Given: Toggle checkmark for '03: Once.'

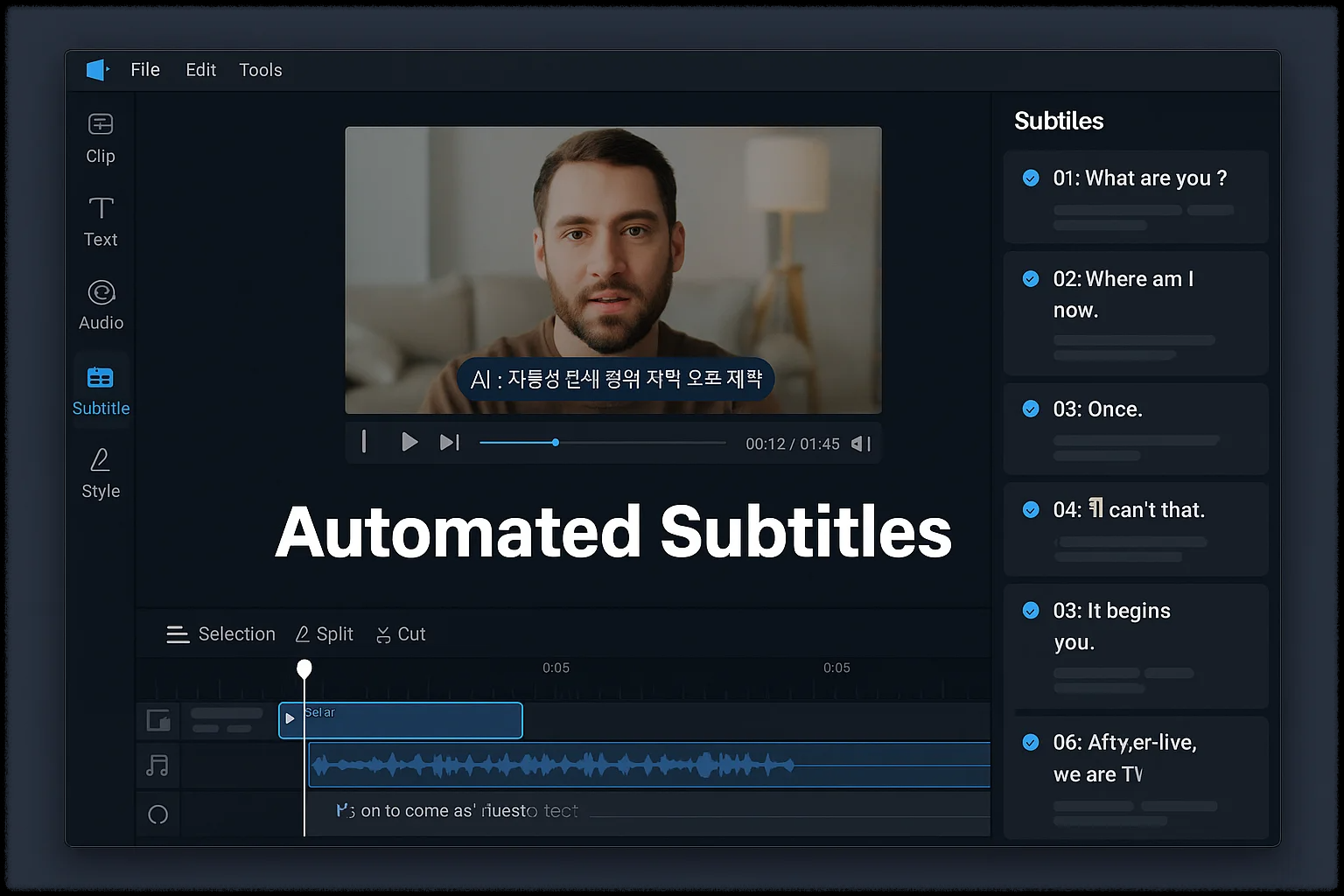Looking at the screenshot, I should [1031, 409].
